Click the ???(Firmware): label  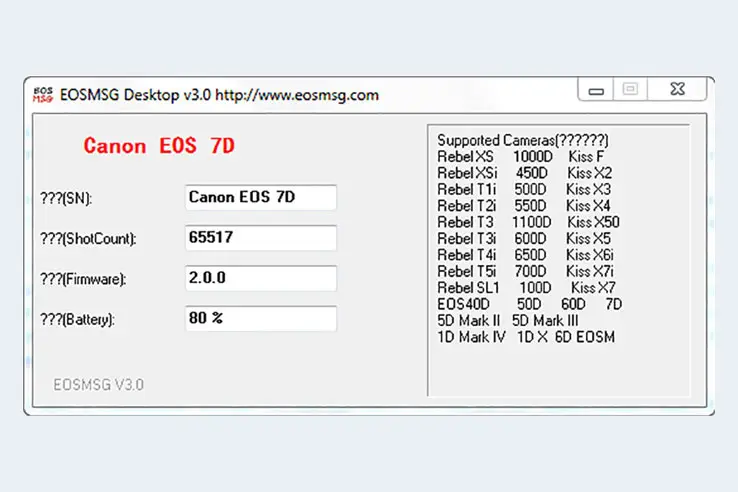click(x=83, y=279)
